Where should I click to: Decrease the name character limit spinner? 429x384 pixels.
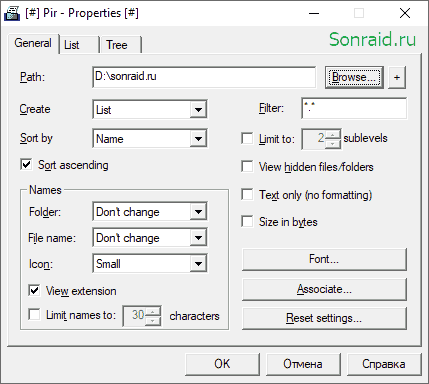point(153,320)
